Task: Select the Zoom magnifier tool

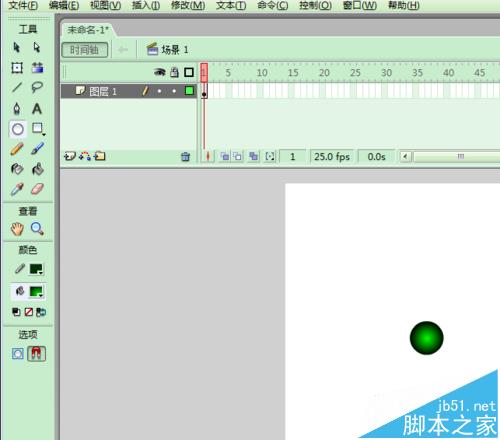Action: [x=37, y=229]
